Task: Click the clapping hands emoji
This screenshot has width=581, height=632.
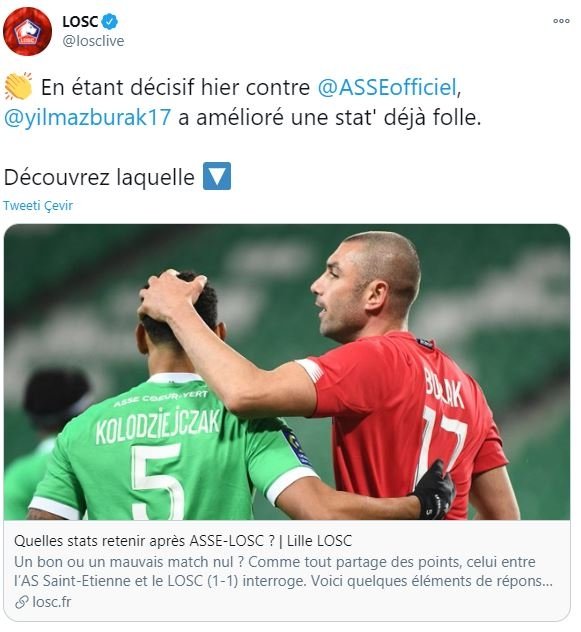Action: [x=19, y=87]
